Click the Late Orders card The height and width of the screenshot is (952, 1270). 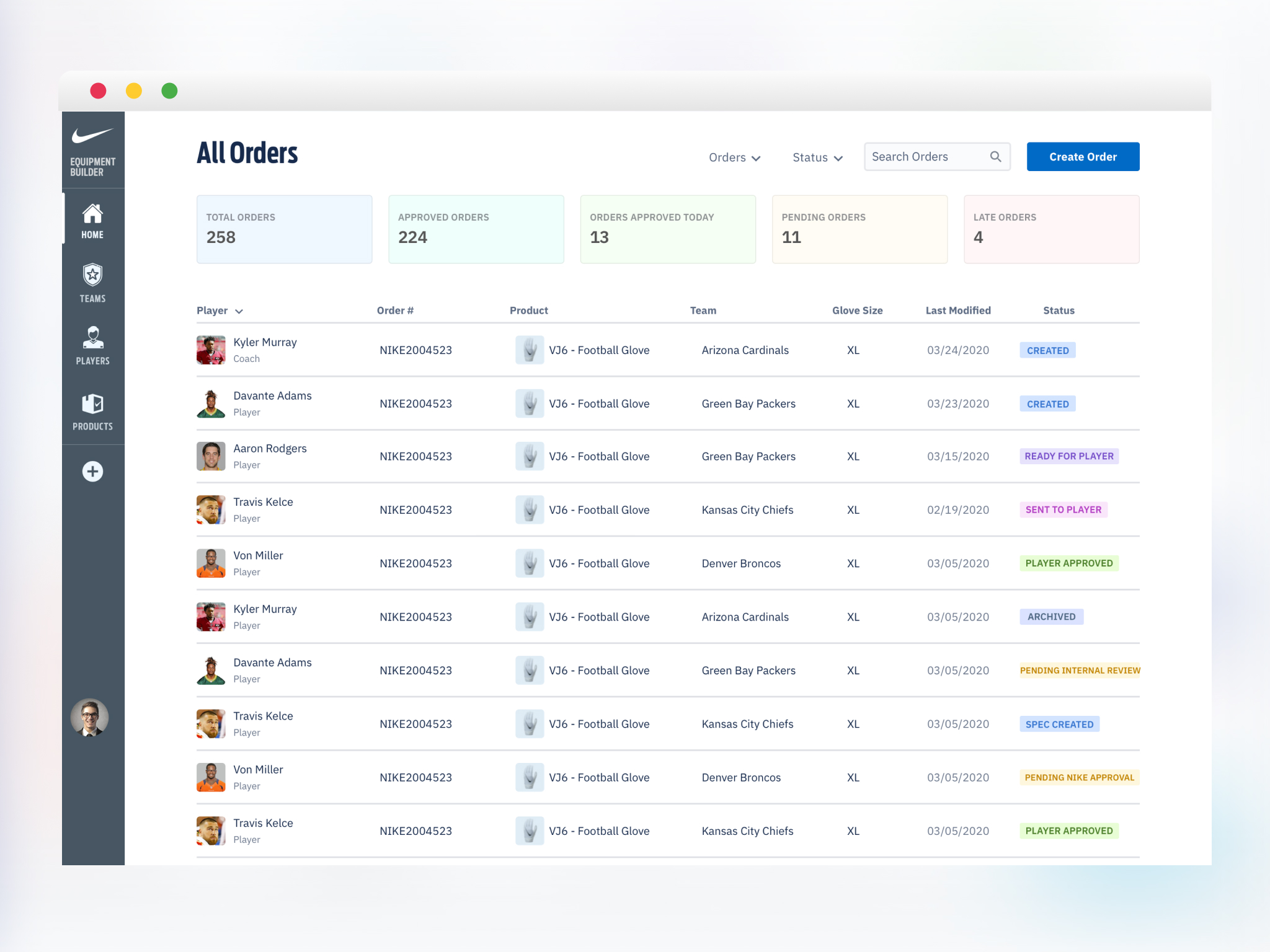coord(1052,229)
